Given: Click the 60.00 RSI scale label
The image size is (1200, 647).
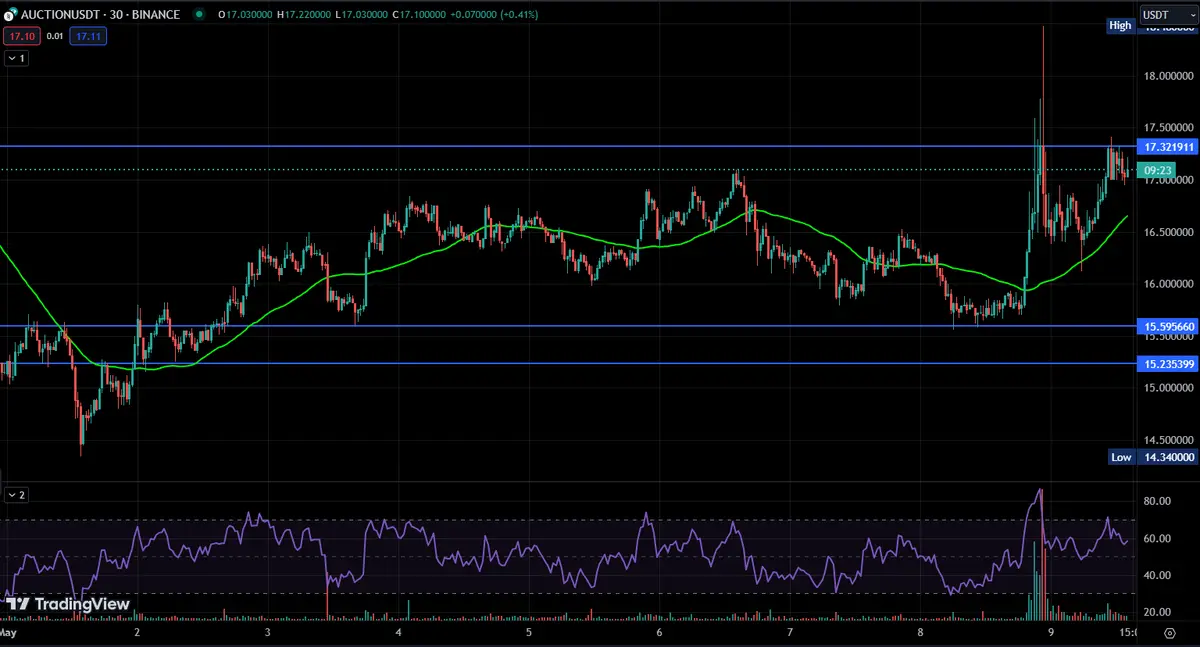Looking at the screenshot, I should (x=1156, y=539).
